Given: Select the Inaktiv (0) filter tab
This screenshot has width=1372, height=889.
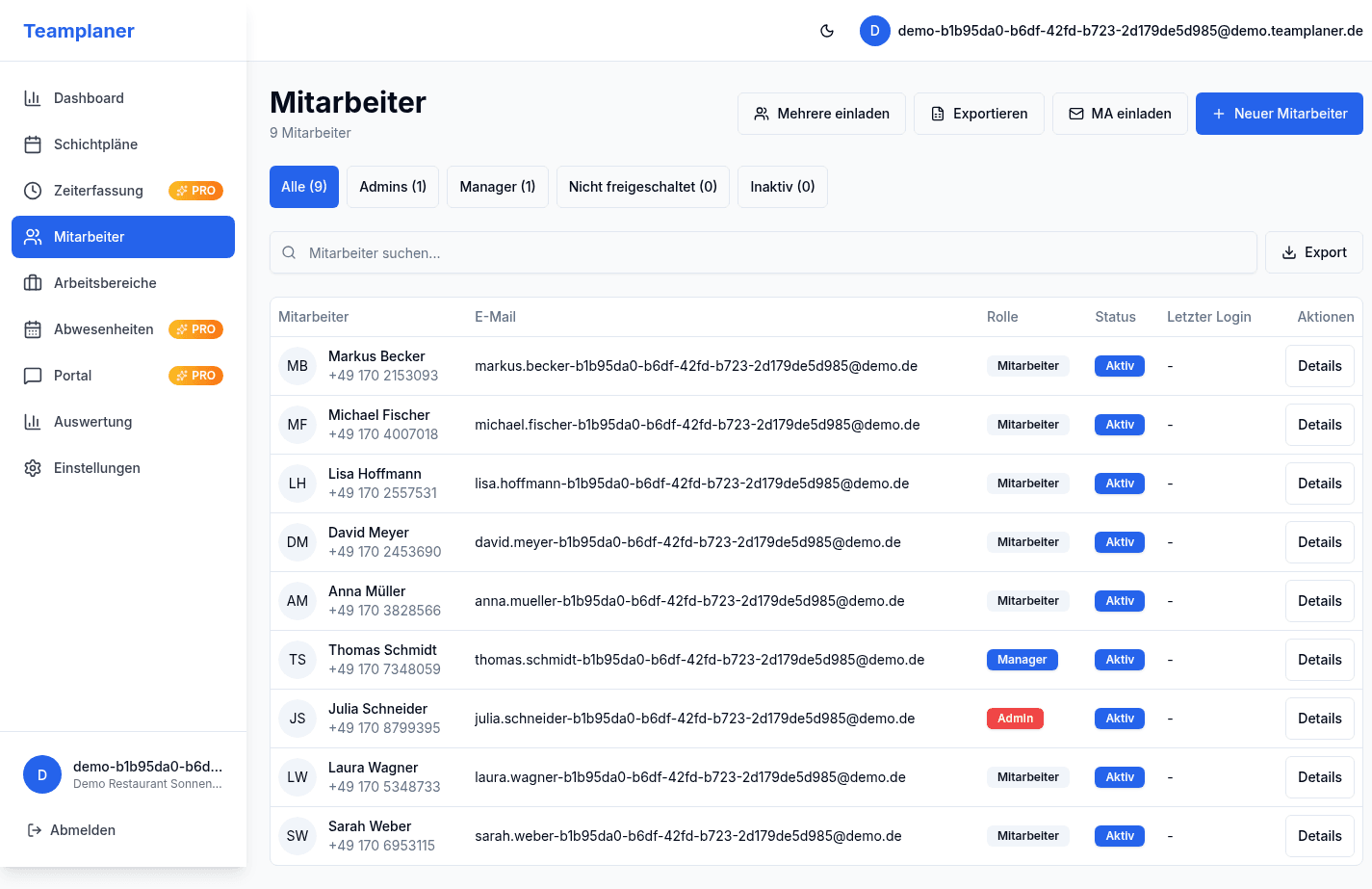Looking at the screenshot, I should pyautogui.click(x=782, y=187).
